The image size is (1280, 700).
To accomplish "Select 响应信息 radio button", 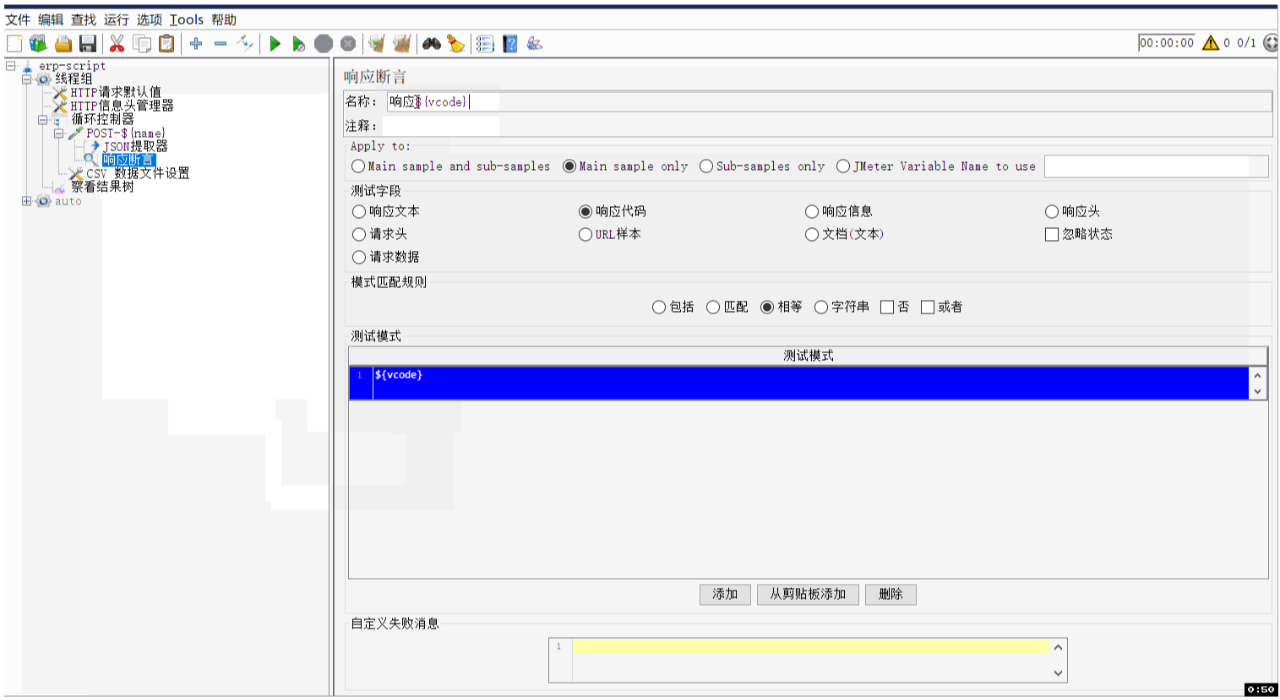I will (812, 211).
